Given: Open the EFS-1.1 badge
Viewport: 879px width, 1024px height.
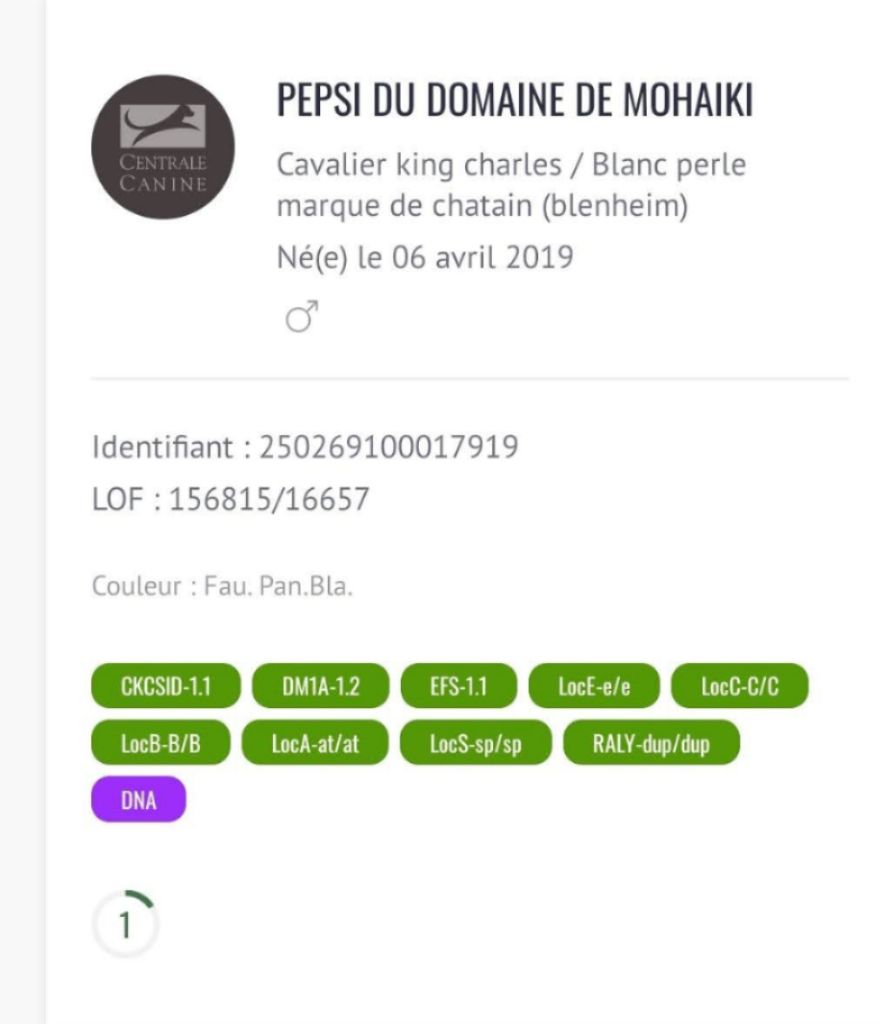Looking at the screenshot, I should click(x=458, y=687).
